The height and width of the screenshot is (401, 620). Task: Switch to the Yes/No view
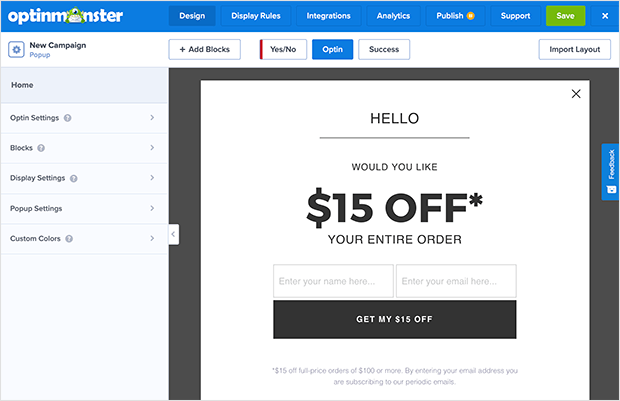click(283, 49)
